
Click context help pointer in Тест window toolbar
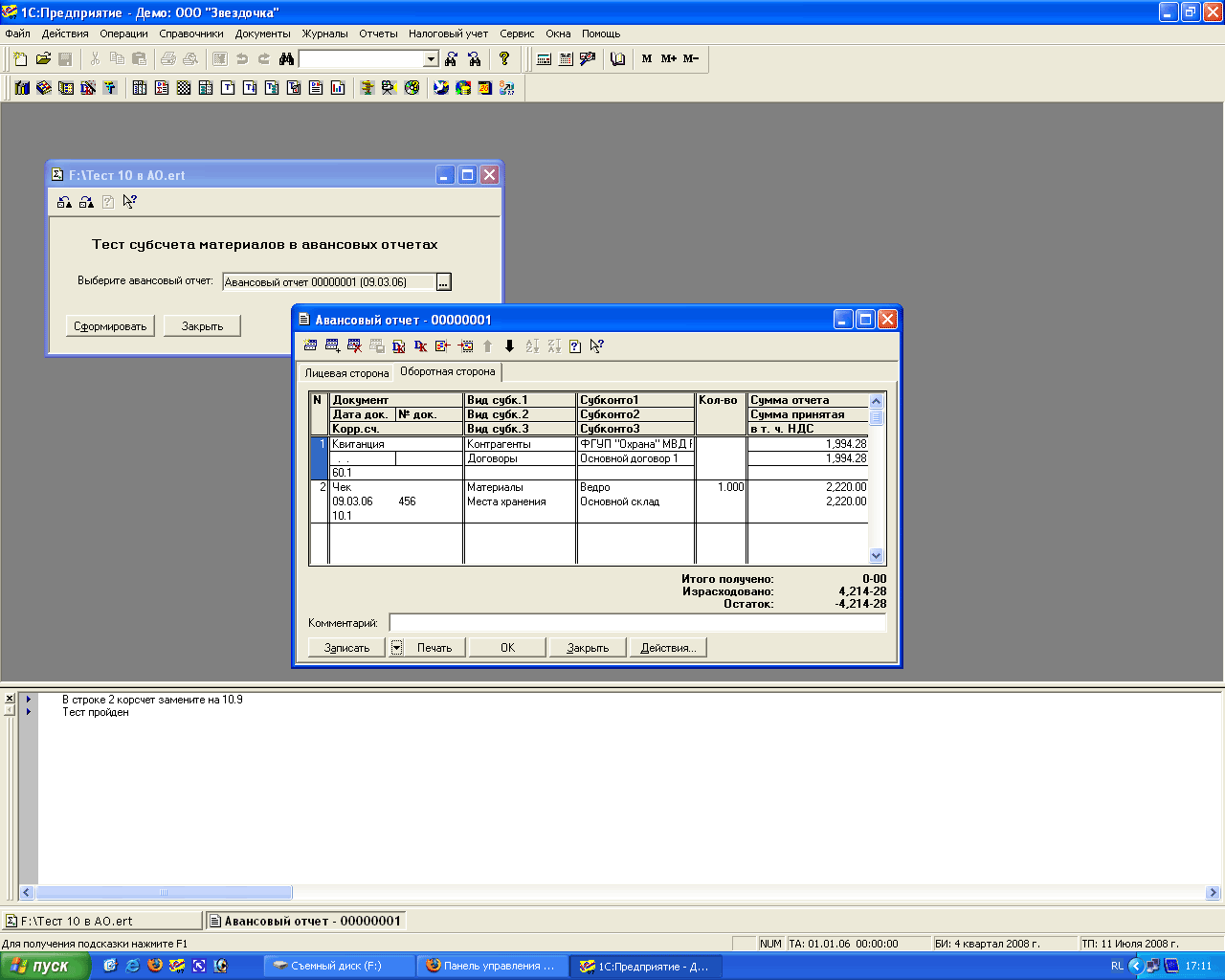click(x=130, y=202)
